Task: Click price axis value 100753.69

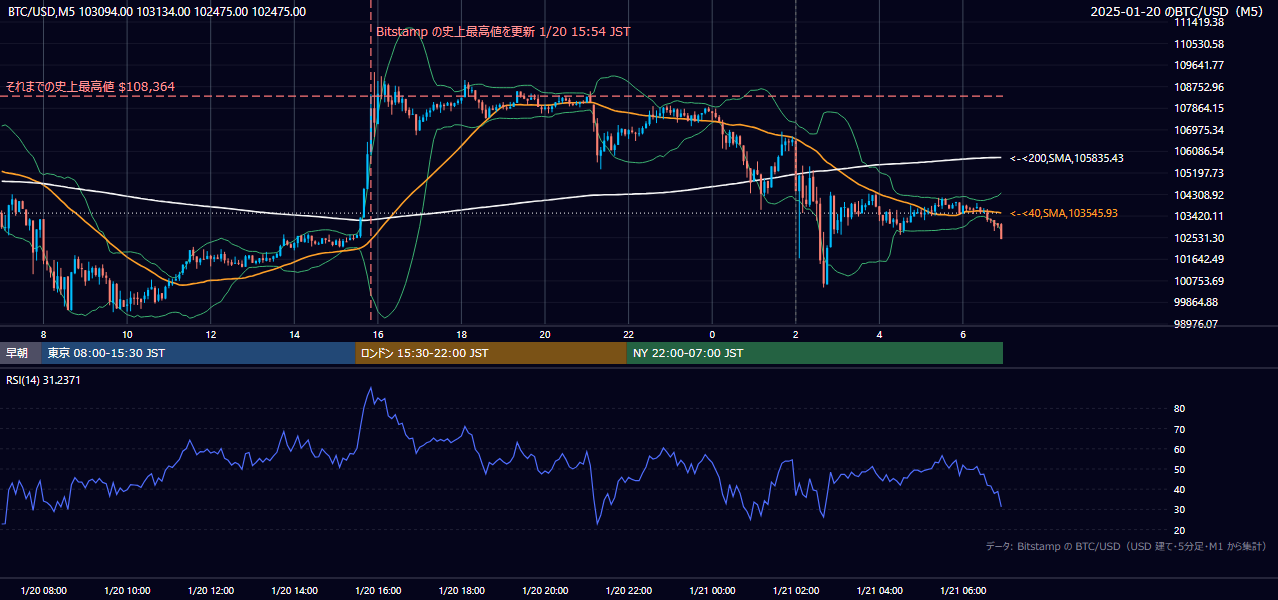Action: tap(1200, 281)
